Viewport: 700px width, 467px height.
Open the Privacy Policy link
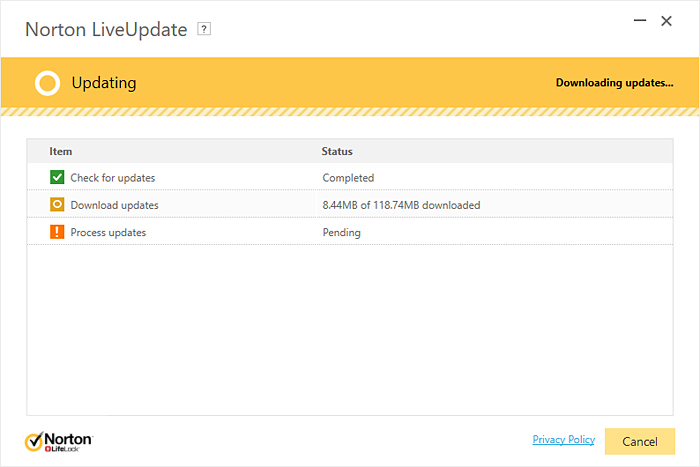click(x=563, y=440)
